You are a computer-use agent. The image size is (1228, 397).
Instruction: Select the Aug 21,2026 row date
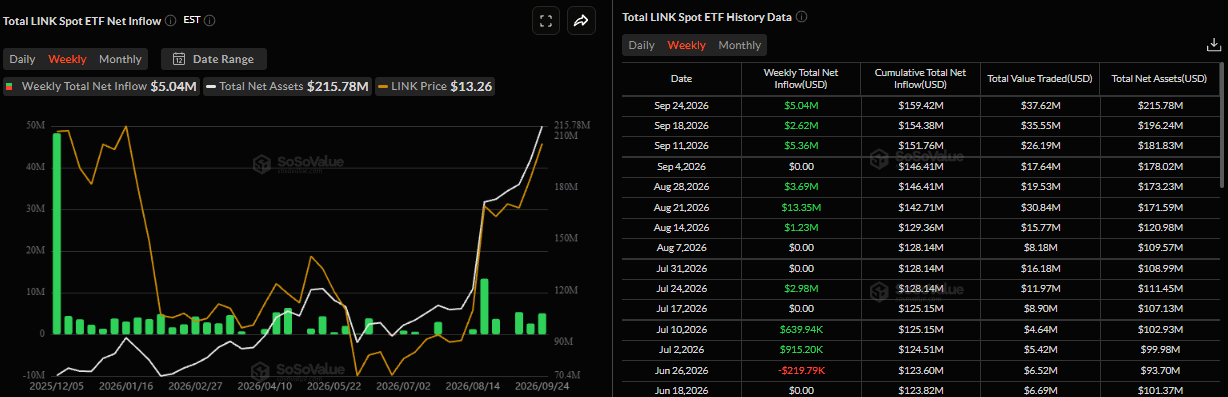point(681,207)
